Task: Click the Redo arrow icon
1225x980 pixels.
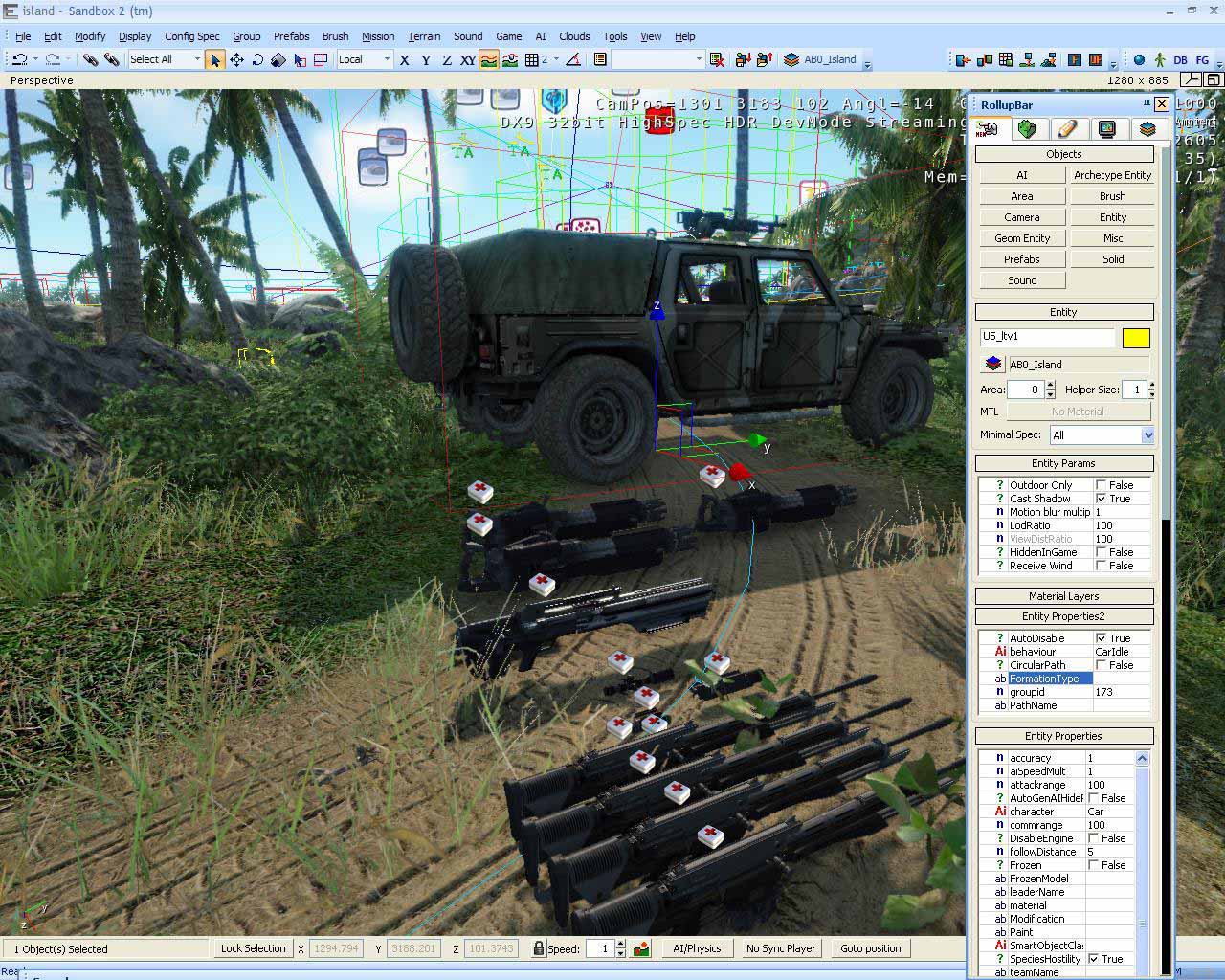Action: click(53, 59)
